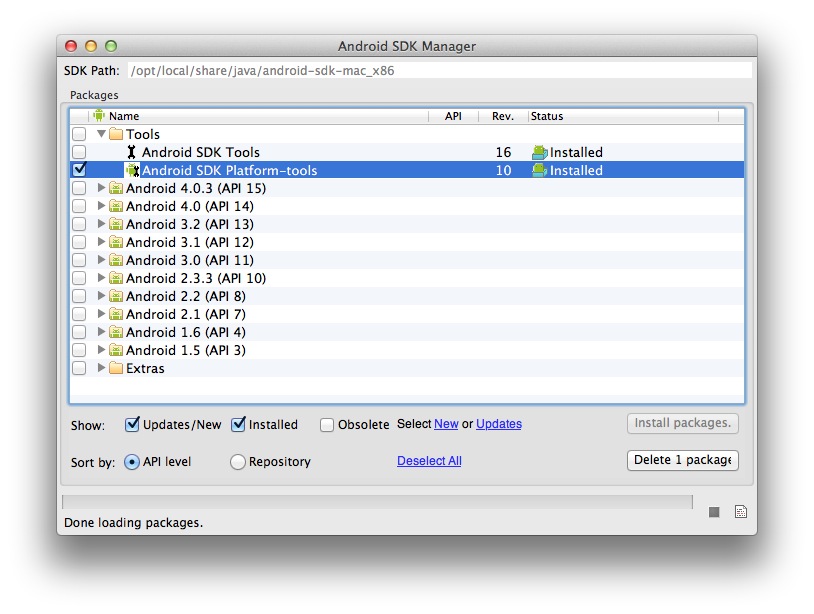
Task: Uncheck the Android SDK Platform-tools checkbox
Action: [79, 169]
